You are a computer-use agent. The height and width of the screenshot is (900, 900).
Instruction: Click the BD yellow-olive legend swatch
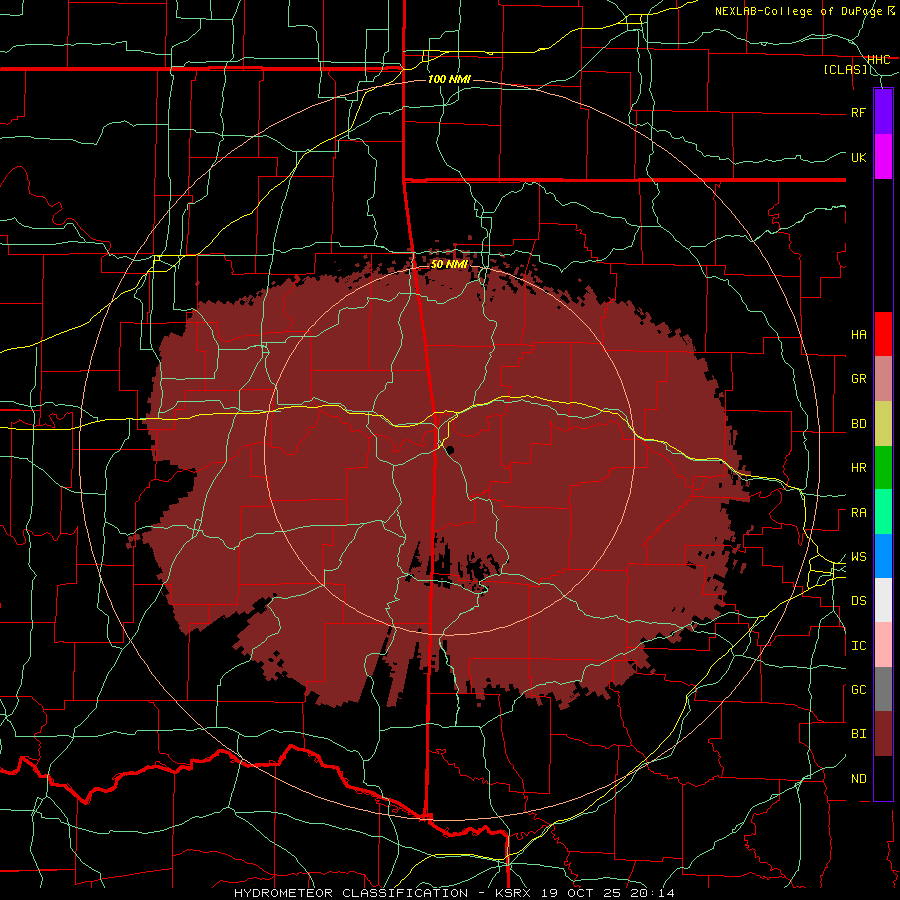883,424
